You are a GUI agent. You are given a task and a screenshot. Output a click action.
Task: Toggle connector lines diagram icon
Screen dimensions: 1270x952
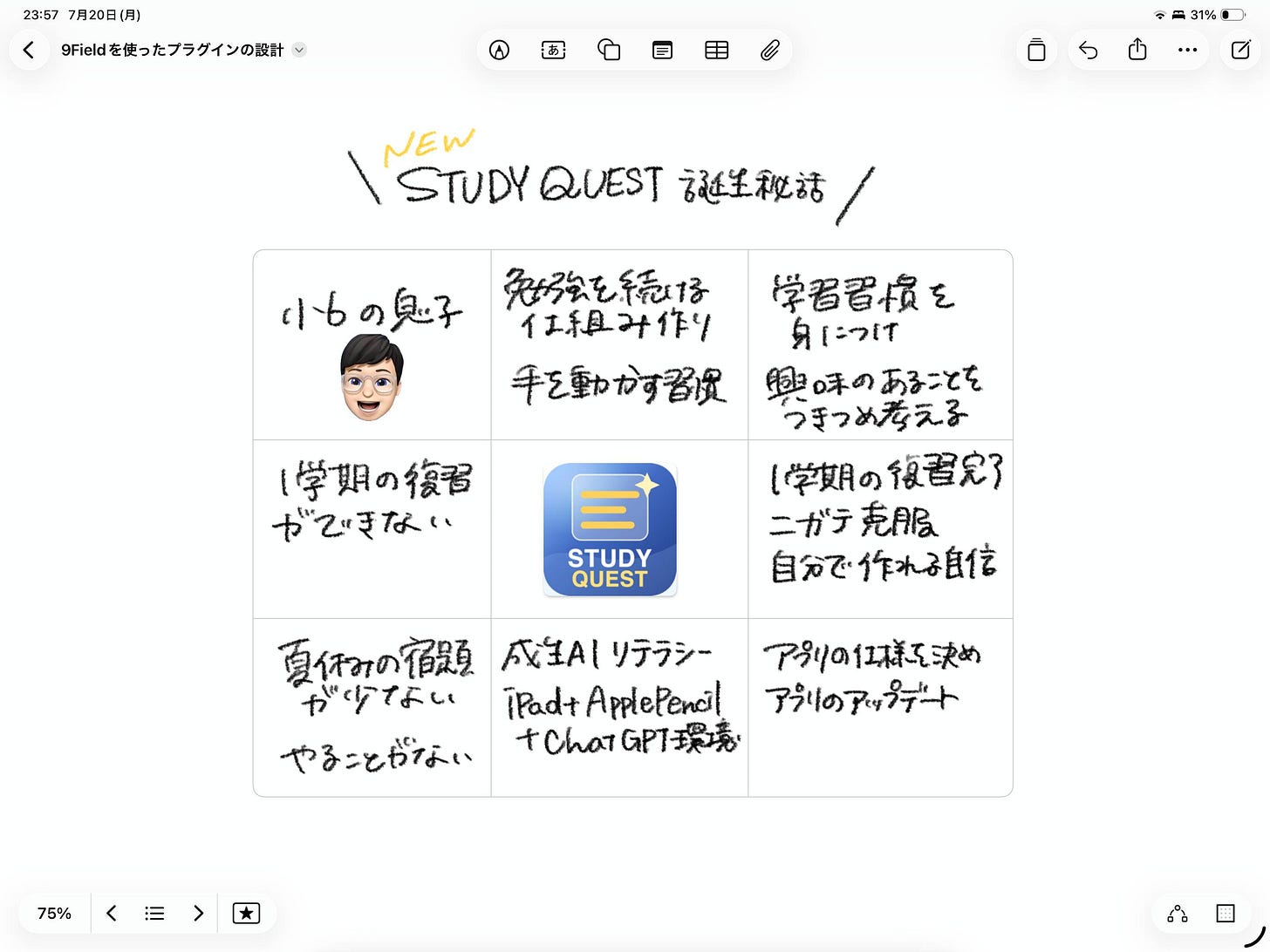pyautogui.click(x=1178, y=913)
